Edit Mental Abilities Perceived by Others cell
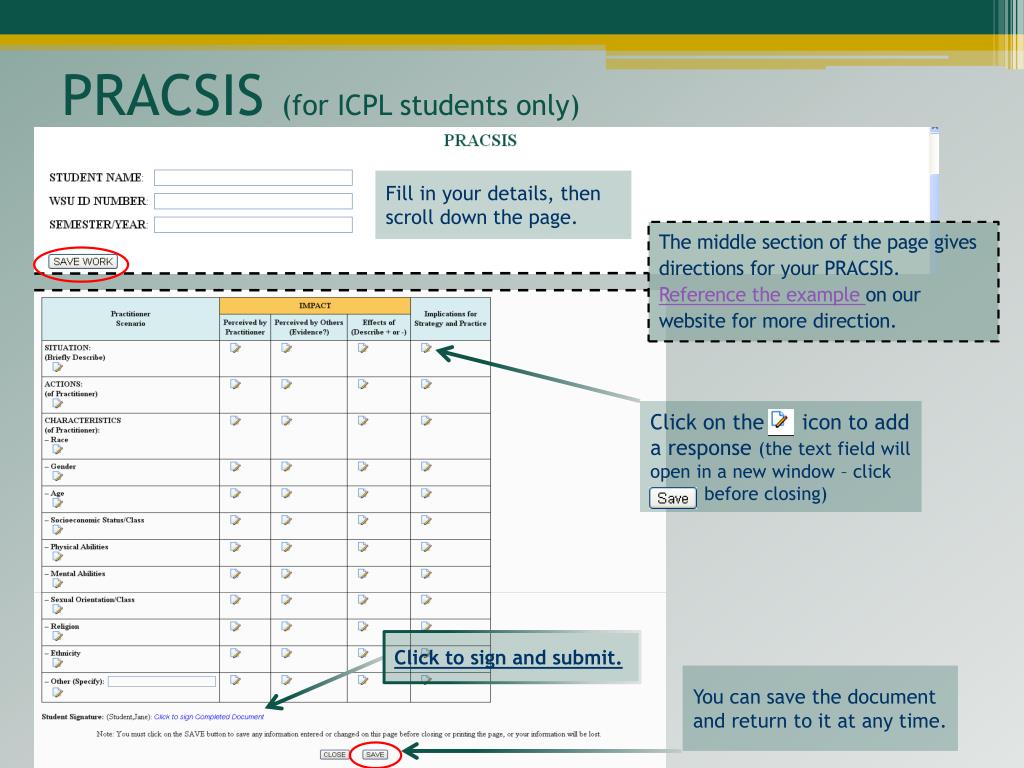This screenshot has height=768, width=1024. [287, 574]
